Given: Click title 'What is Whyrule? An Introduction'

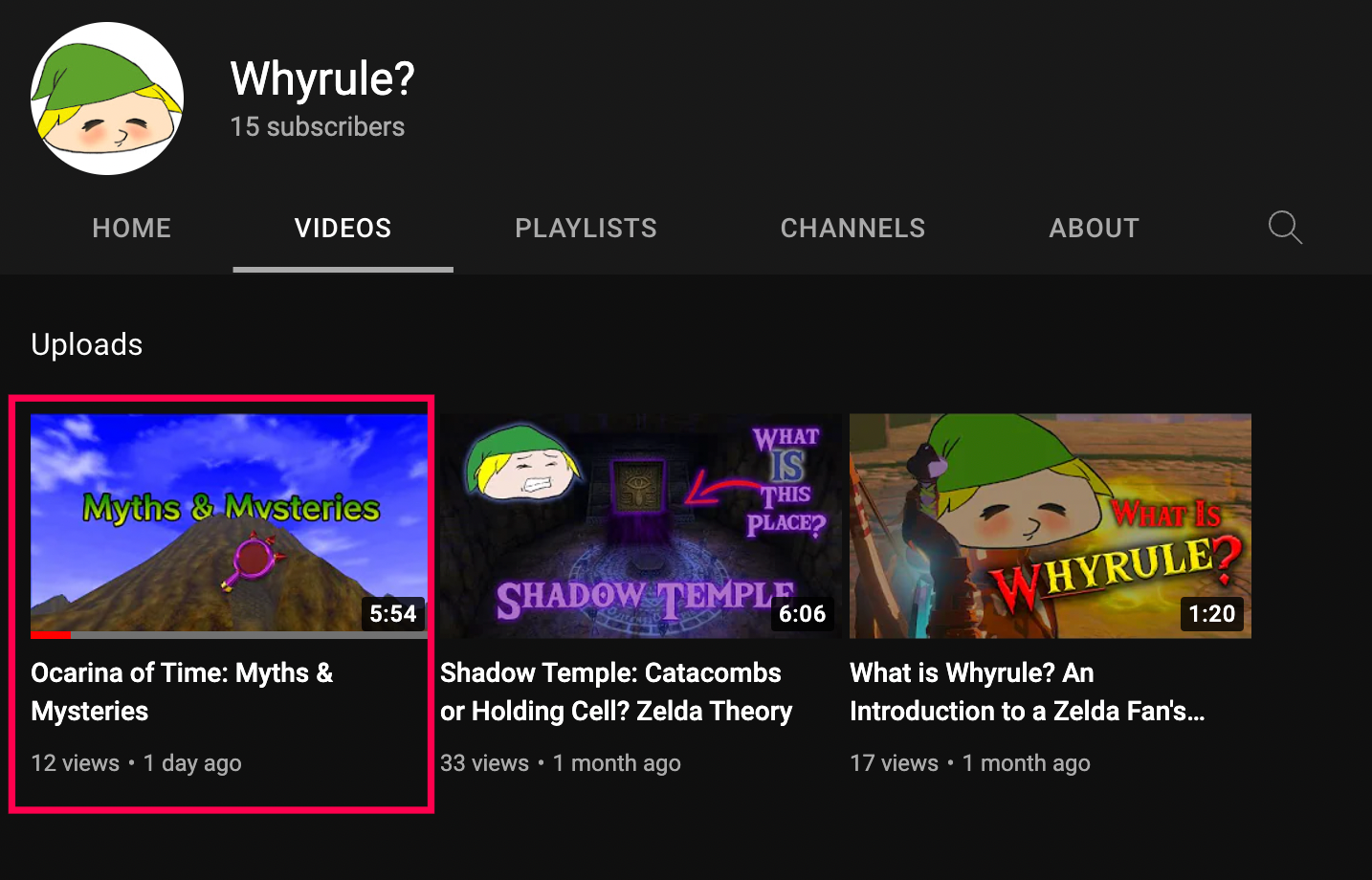Looking at the screenshot, I should point(1027,692).
